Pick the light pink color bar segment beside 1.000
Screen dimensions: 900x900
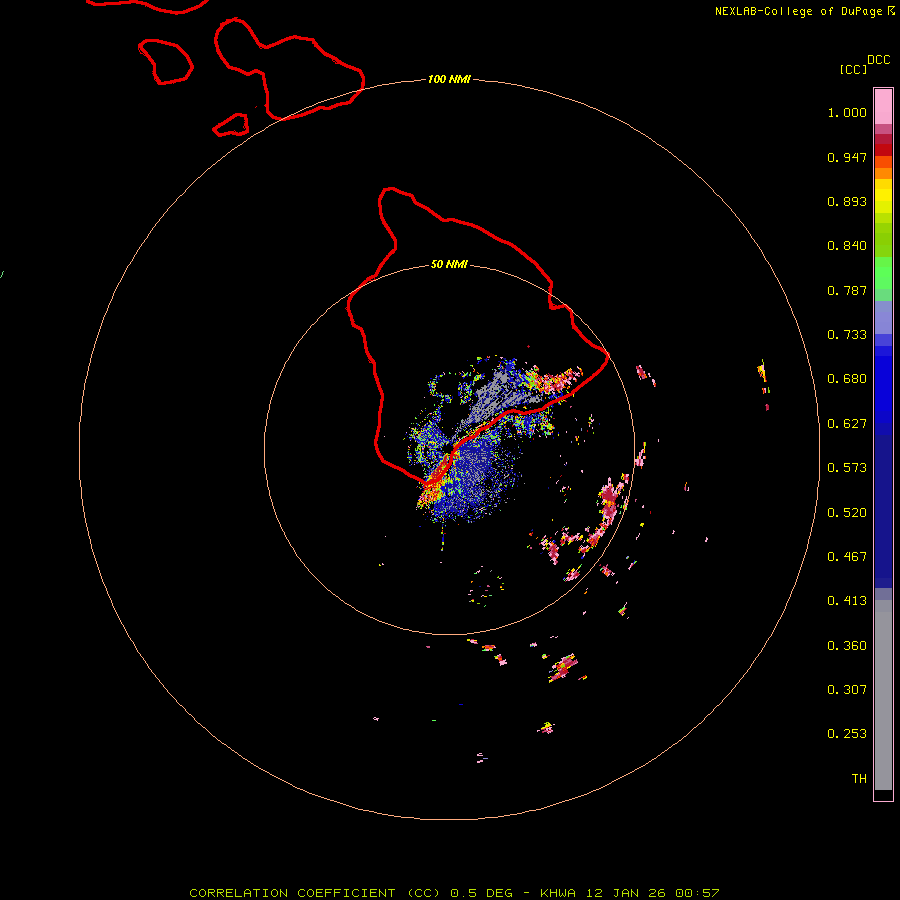click(883, 107)
